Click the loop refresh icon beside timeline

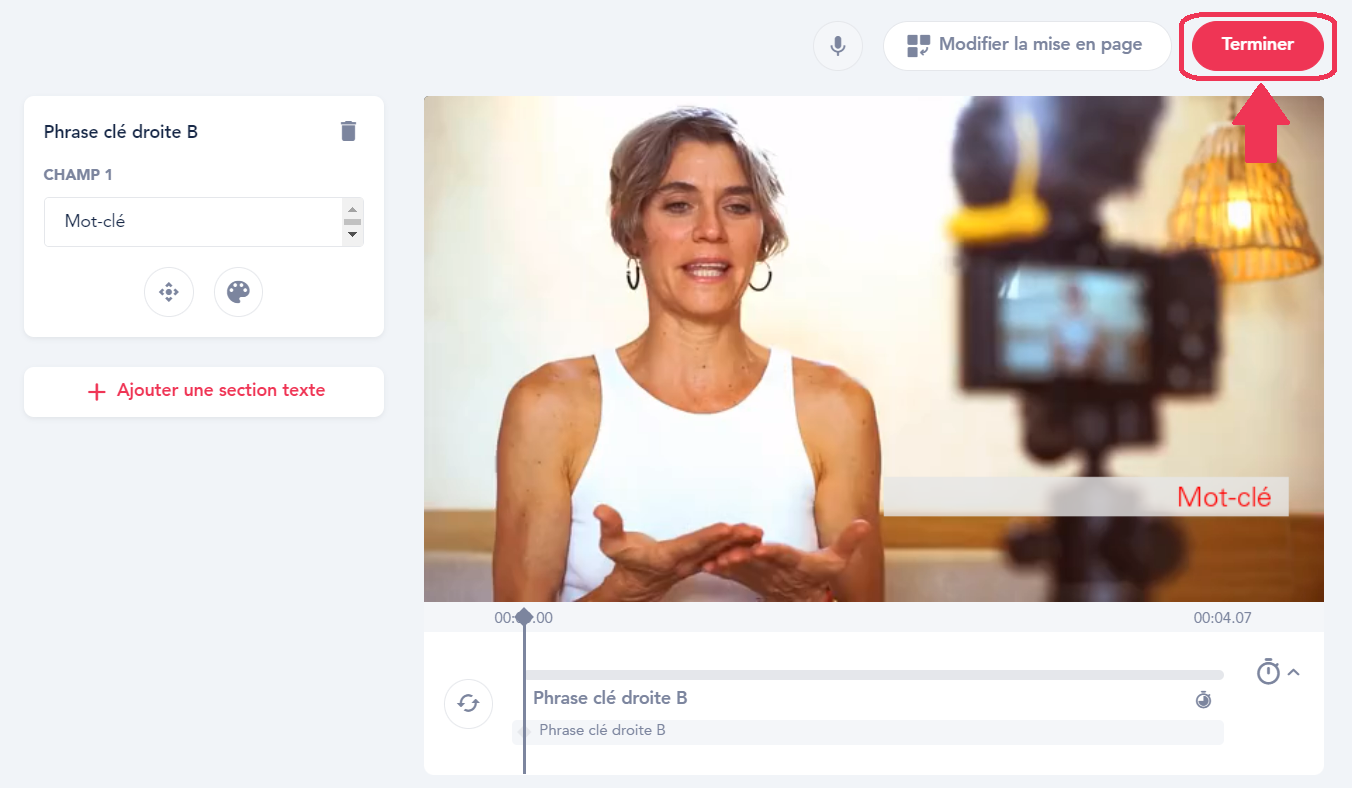click(468, 703)
